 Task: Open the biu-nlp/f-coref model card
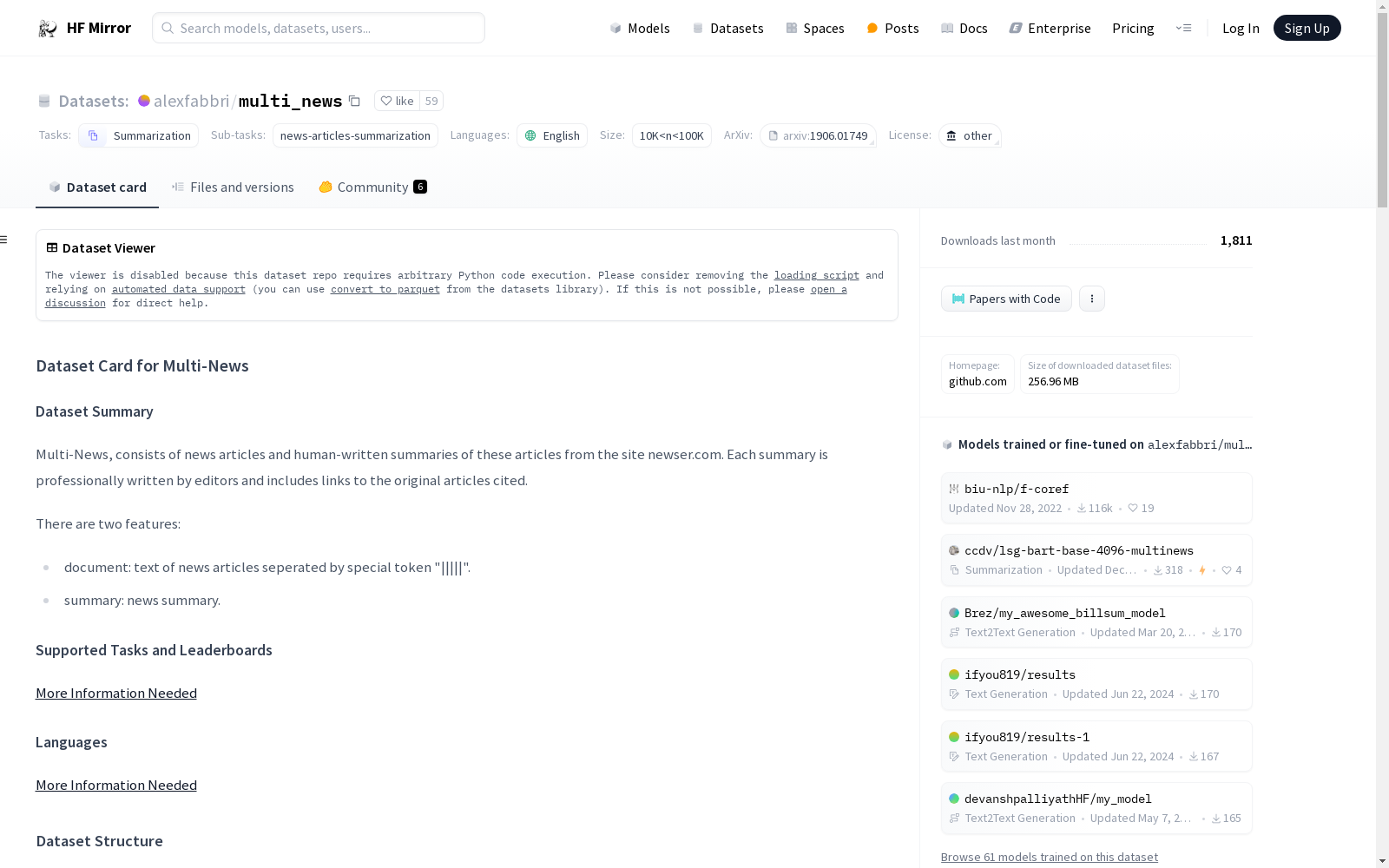[x=1096, y=498]
